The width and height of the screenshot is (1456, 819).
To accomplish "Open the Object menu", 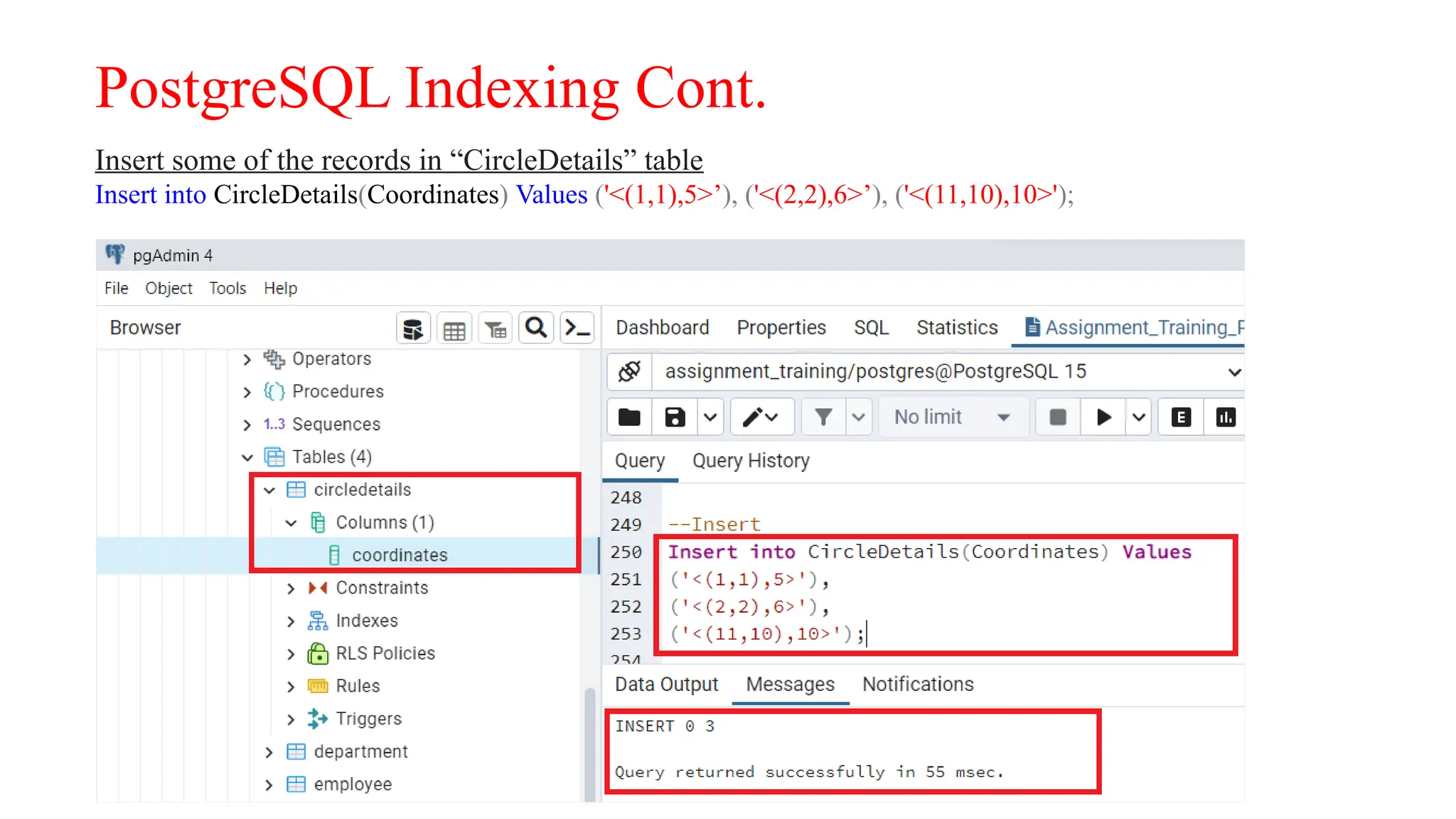I will [x=168, y=288].
